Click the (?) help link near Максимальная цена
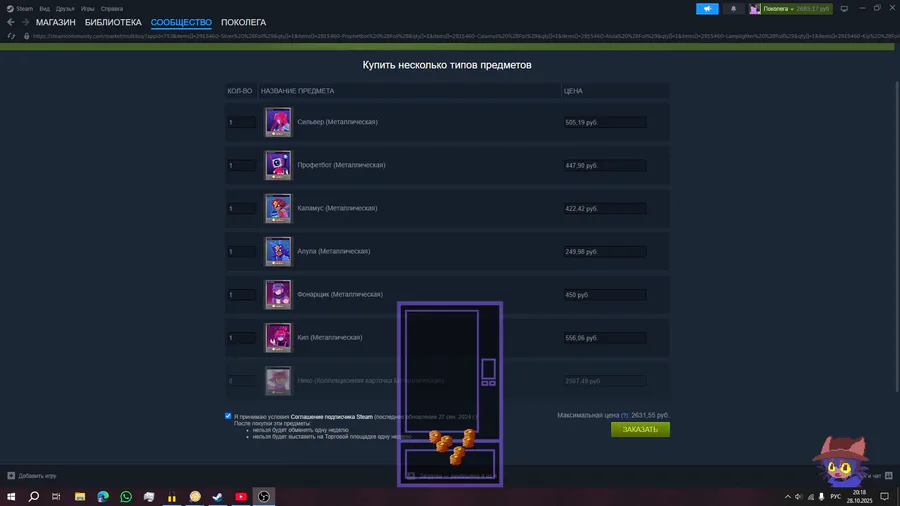 (x=624, y=415)
